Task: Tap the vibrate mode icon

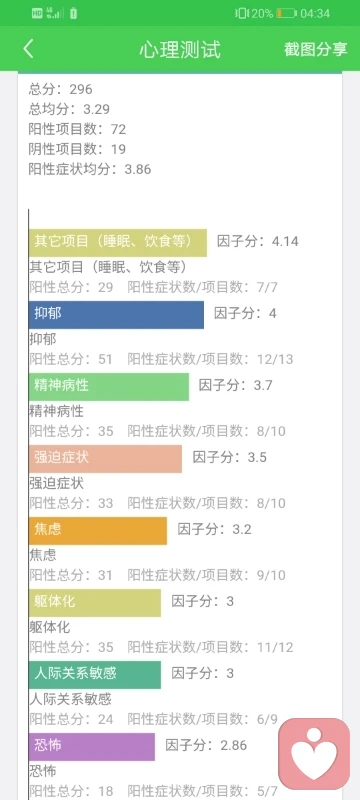Action: click(242, 14)
